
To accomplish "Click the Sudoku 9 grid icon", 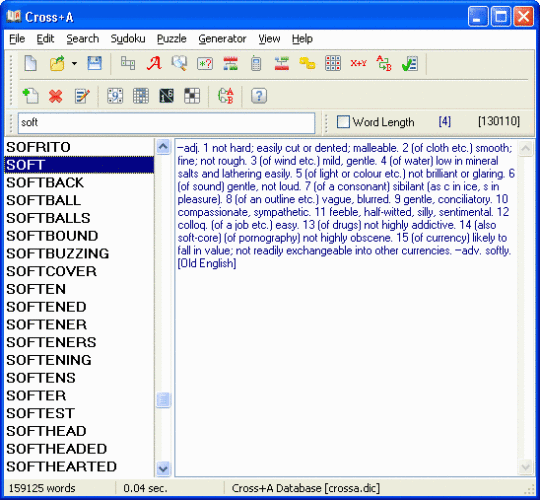I will tap(115, 96).
